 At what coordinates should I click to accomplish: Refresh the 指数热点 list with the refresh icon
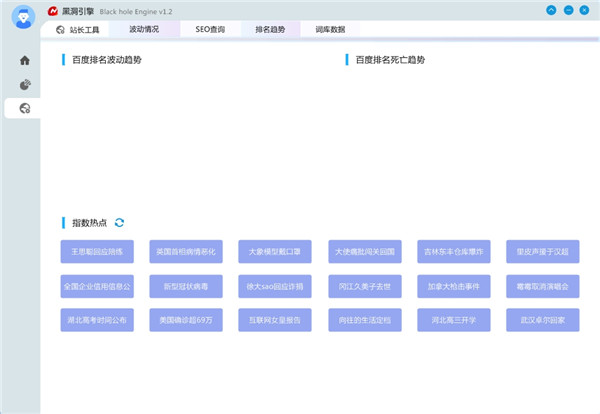pos(119,223)
